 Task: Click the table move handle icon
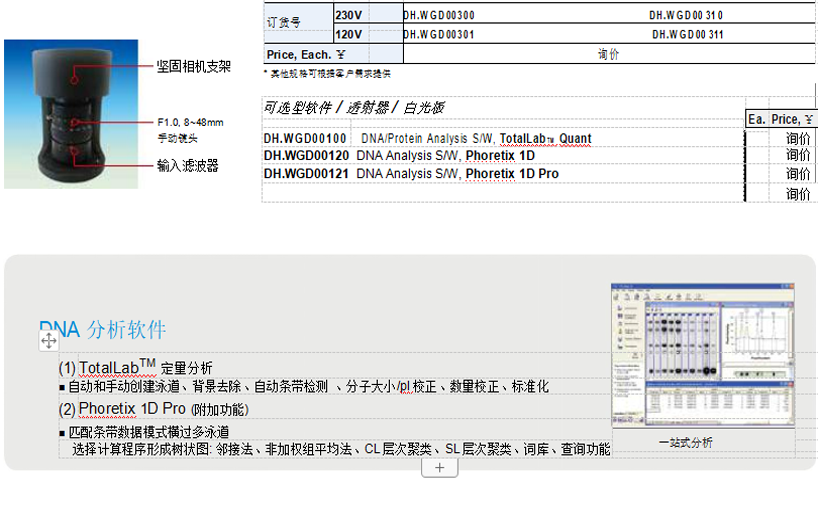[x=48, y=342]
